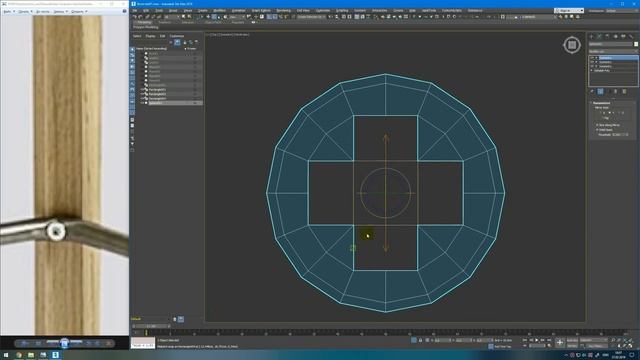Activate Select and Move tool

pos(208,17)
